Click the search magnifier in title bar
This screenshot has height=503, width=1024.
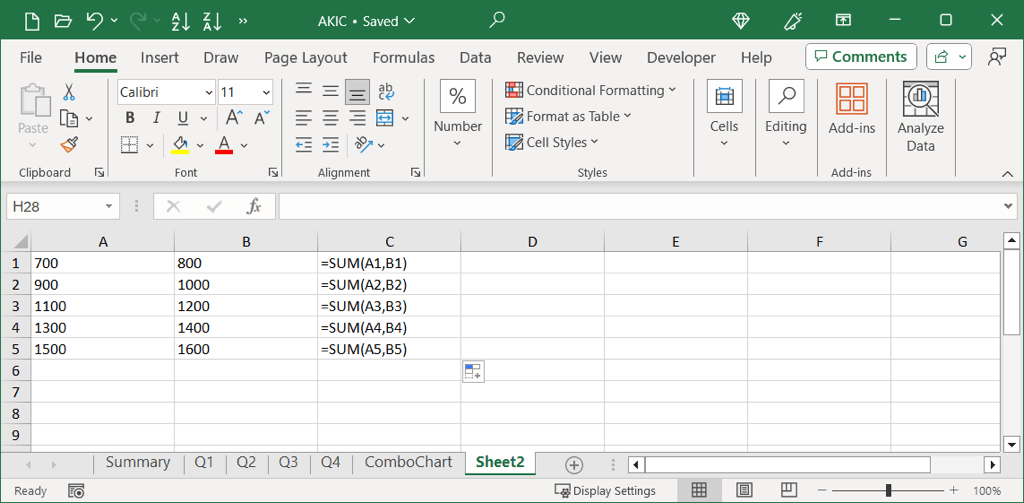pyautogui.click(x=497, y=20)
